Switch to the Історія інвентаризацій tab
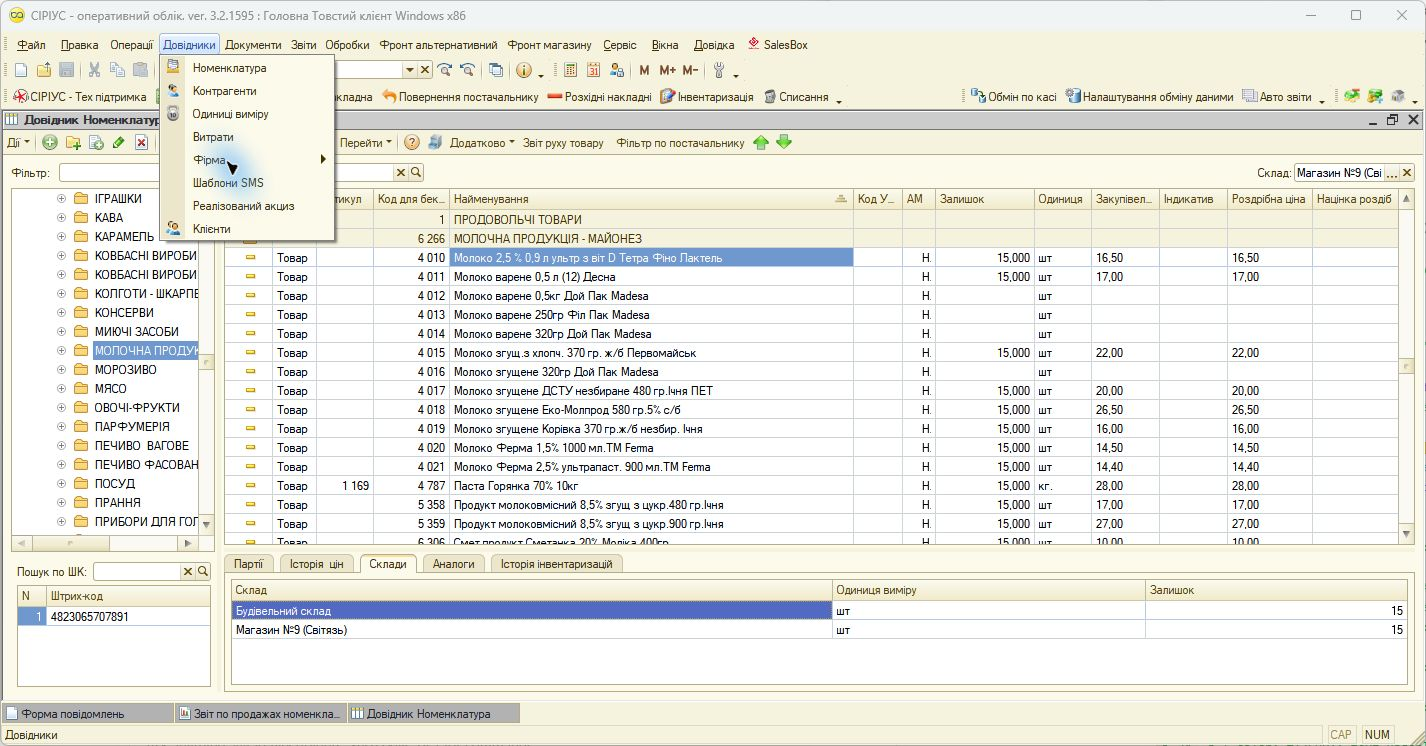The height and width of the screenshot is (746, 1426). 556,564
